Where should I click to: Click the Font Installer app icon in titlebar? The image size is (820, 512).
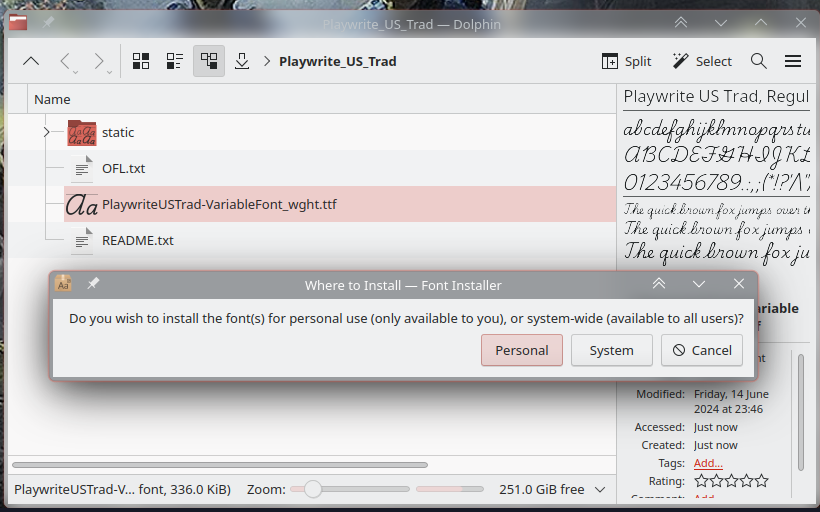63,284
